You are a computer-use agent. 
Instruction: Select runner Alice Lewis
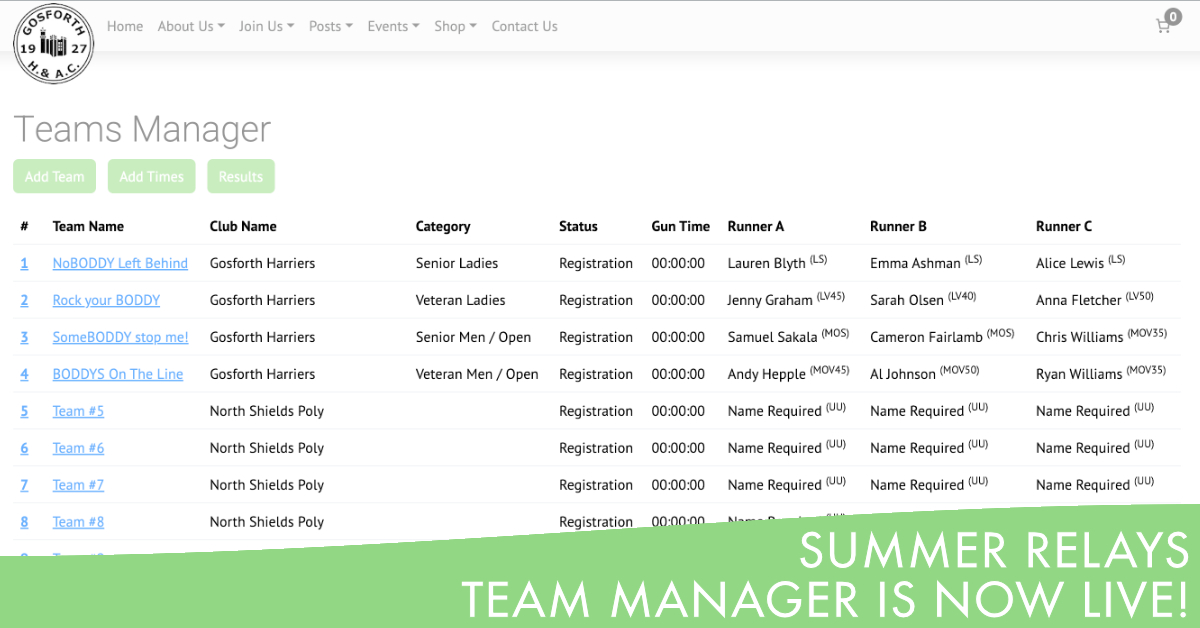[x=1070, y=263]
